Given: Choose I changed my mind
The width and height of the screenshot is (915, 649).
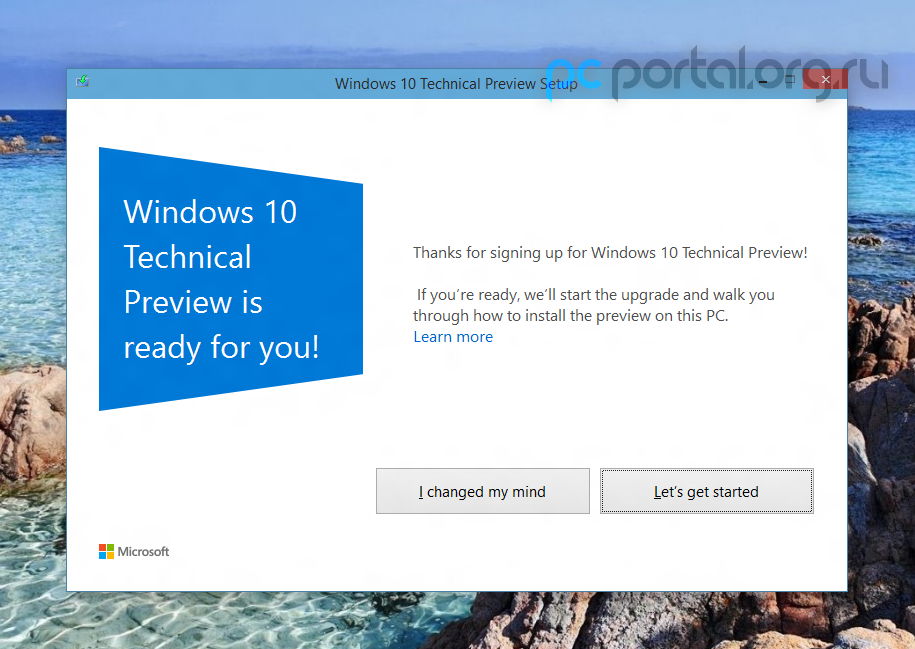Looking at the screenshot, I should (483, 491).
